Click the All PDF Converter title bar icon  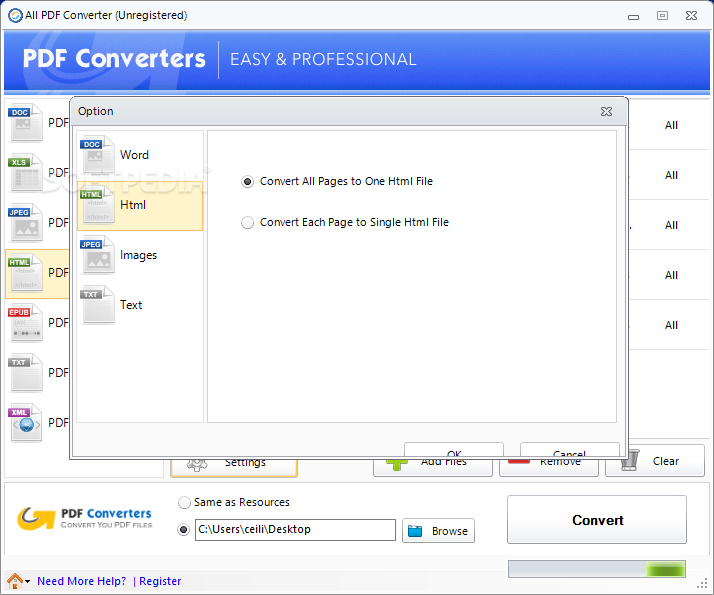(x=15, y=15)
